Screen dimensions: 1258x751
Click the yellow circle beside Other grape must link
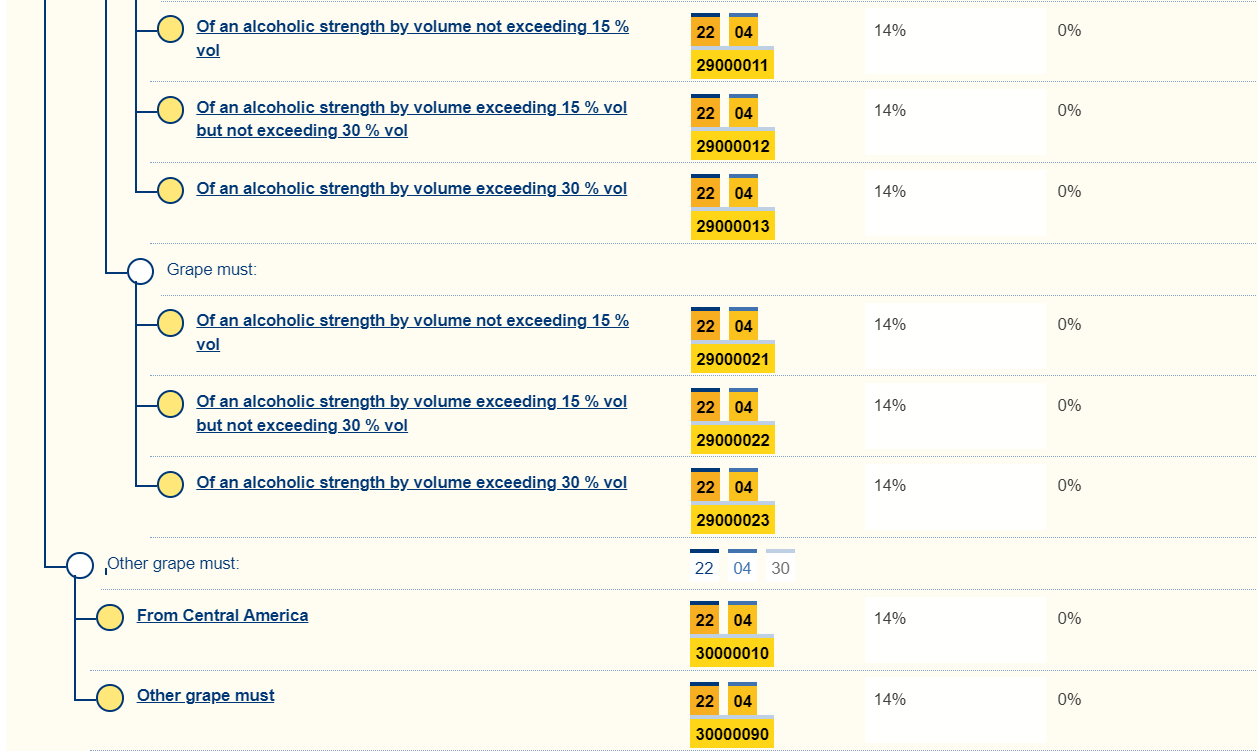[110, 698]
